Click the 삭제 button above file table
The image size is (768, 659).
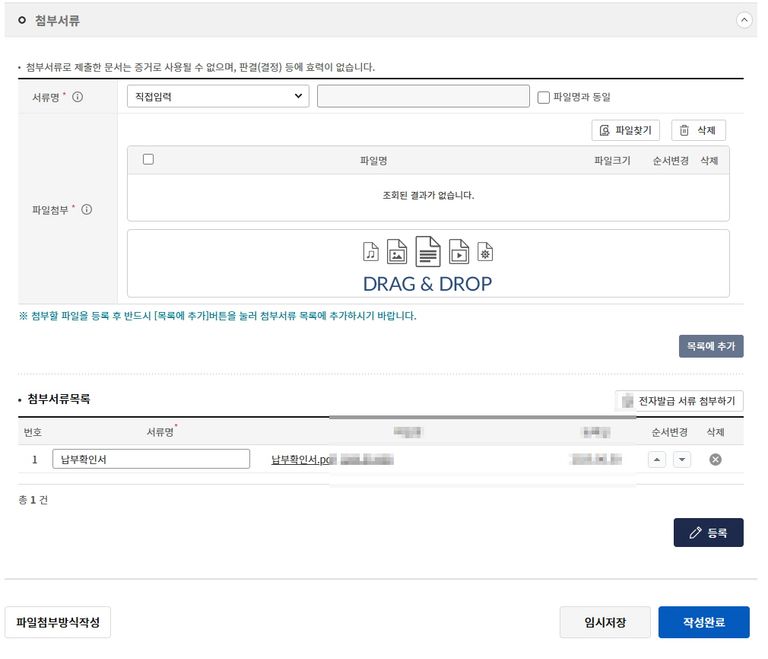pos(698,130)
